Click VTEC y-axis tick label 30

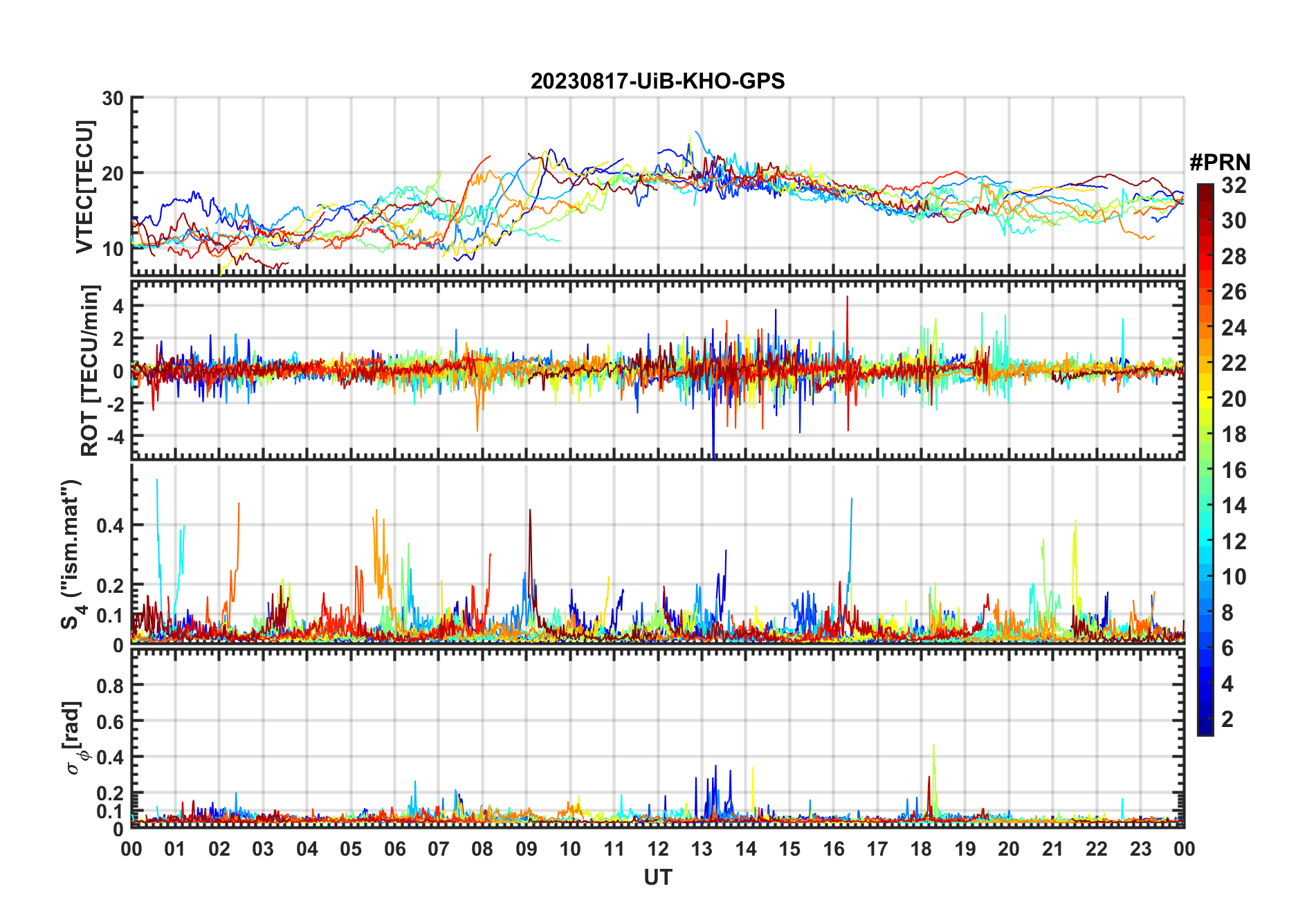pyautogui.click(x=113, y=98)
